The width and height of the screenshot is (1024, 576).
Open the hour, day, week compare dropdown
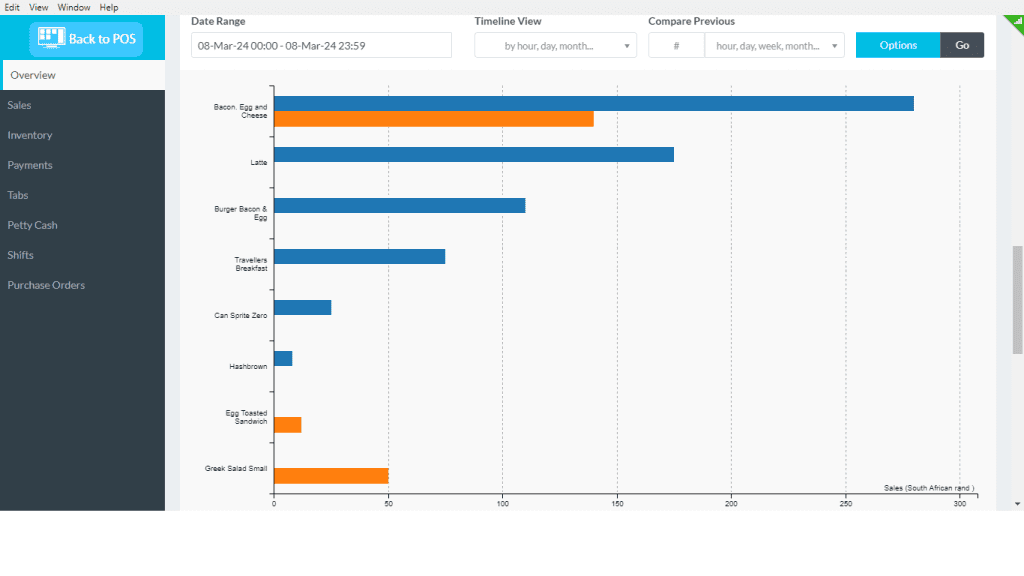(x=775, y=45)
